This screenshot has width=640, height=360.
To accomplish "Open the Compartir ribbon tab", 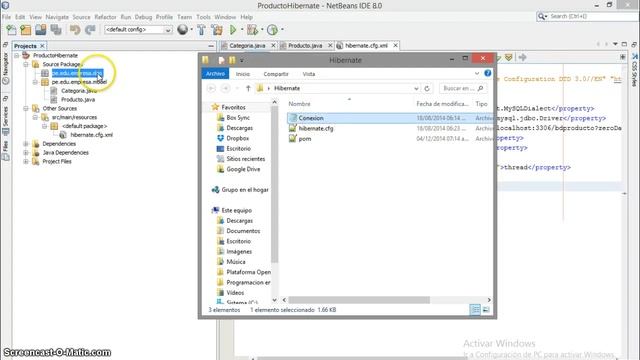I will tap(276, 74).
